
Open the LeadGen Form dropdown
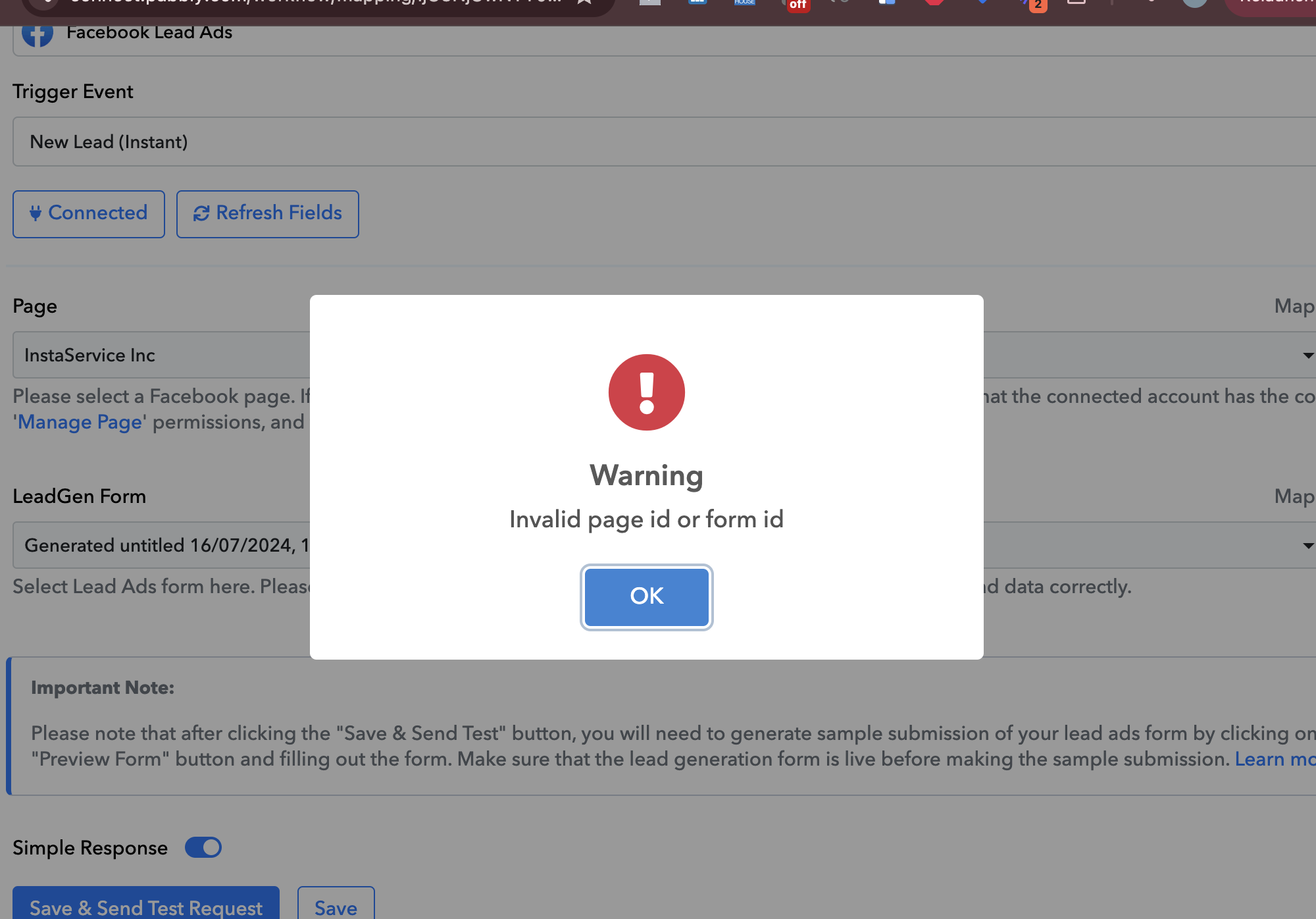665,545
